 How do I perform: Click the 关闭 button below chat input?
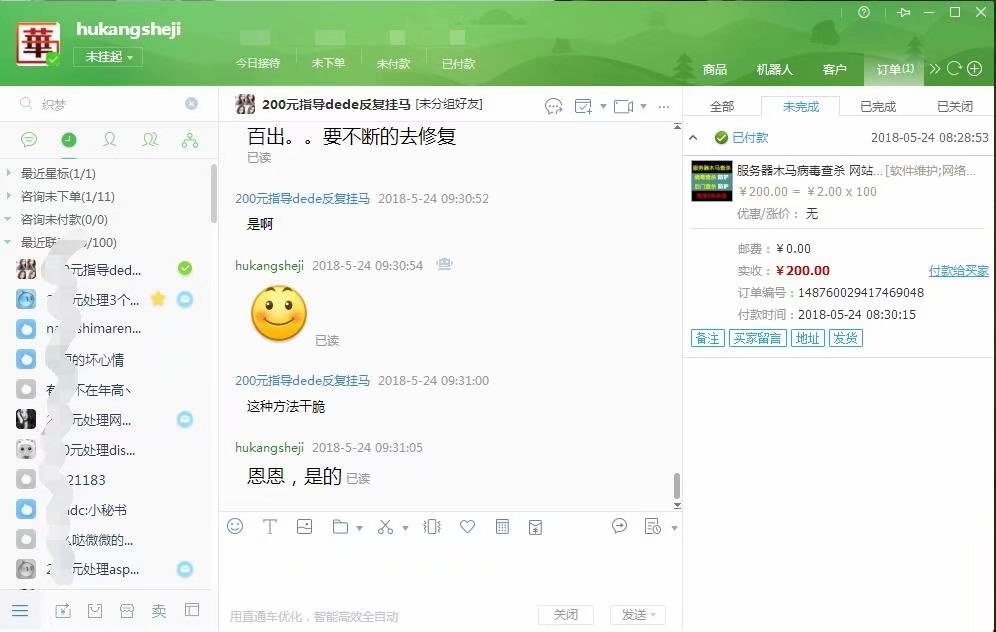pyautogui.click(x=565, y=615)
